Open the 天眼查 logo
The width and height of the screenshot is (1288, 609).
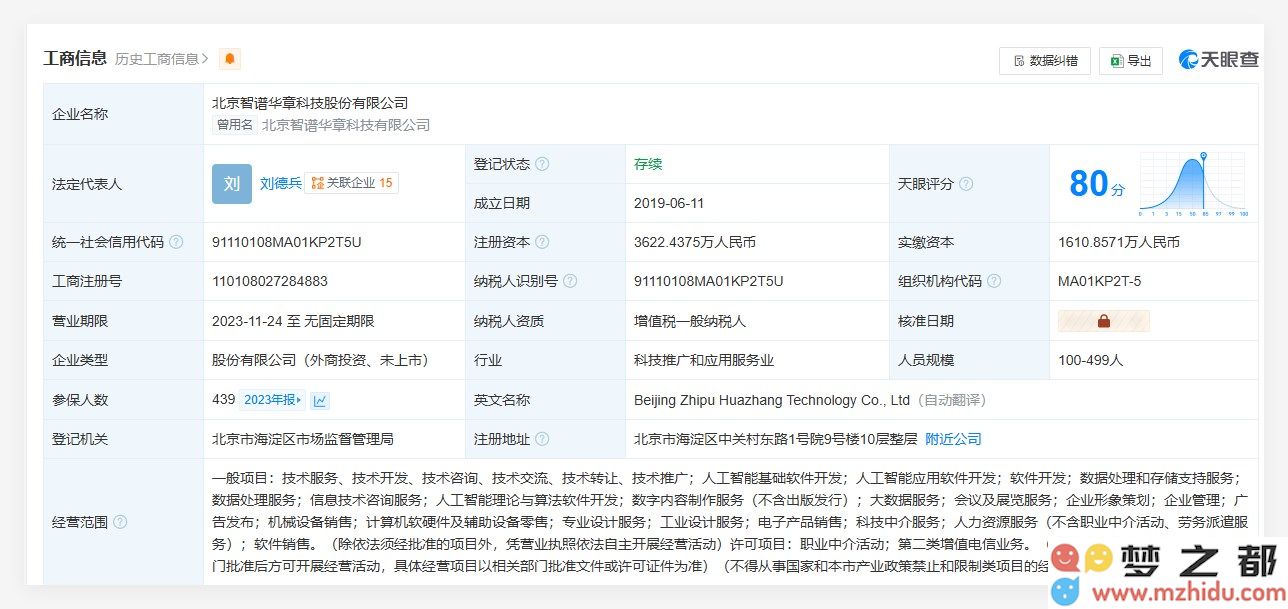(x=1218, y=60)
